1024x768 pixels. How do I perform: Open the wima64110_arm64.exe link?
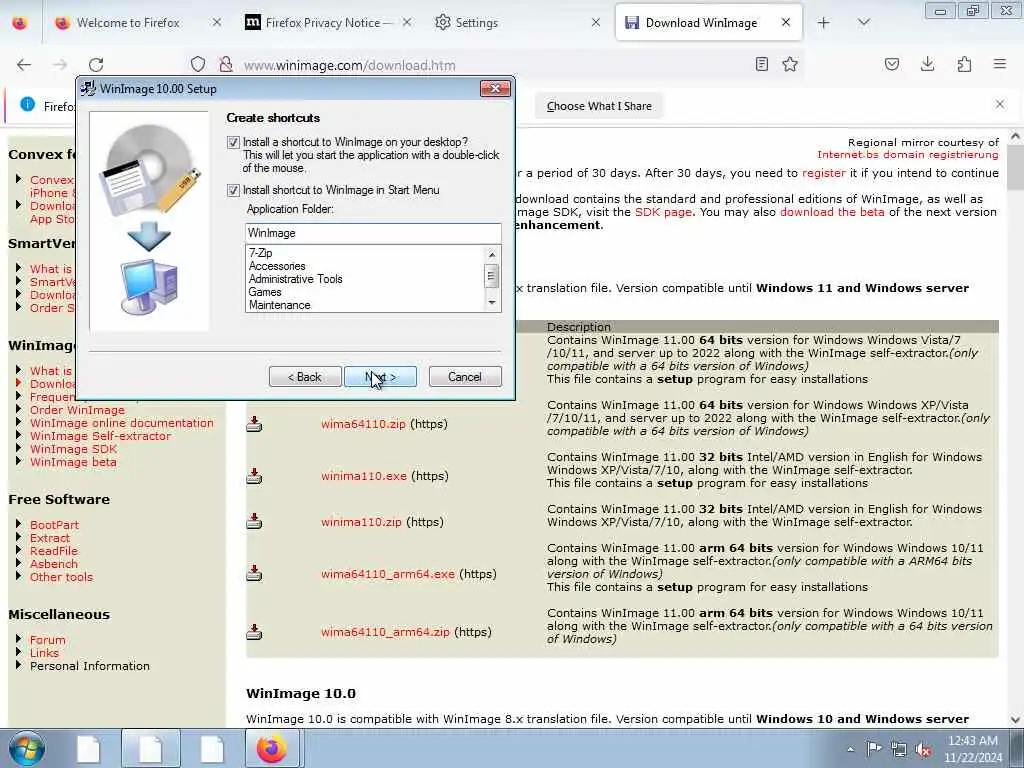pos(387,574)
